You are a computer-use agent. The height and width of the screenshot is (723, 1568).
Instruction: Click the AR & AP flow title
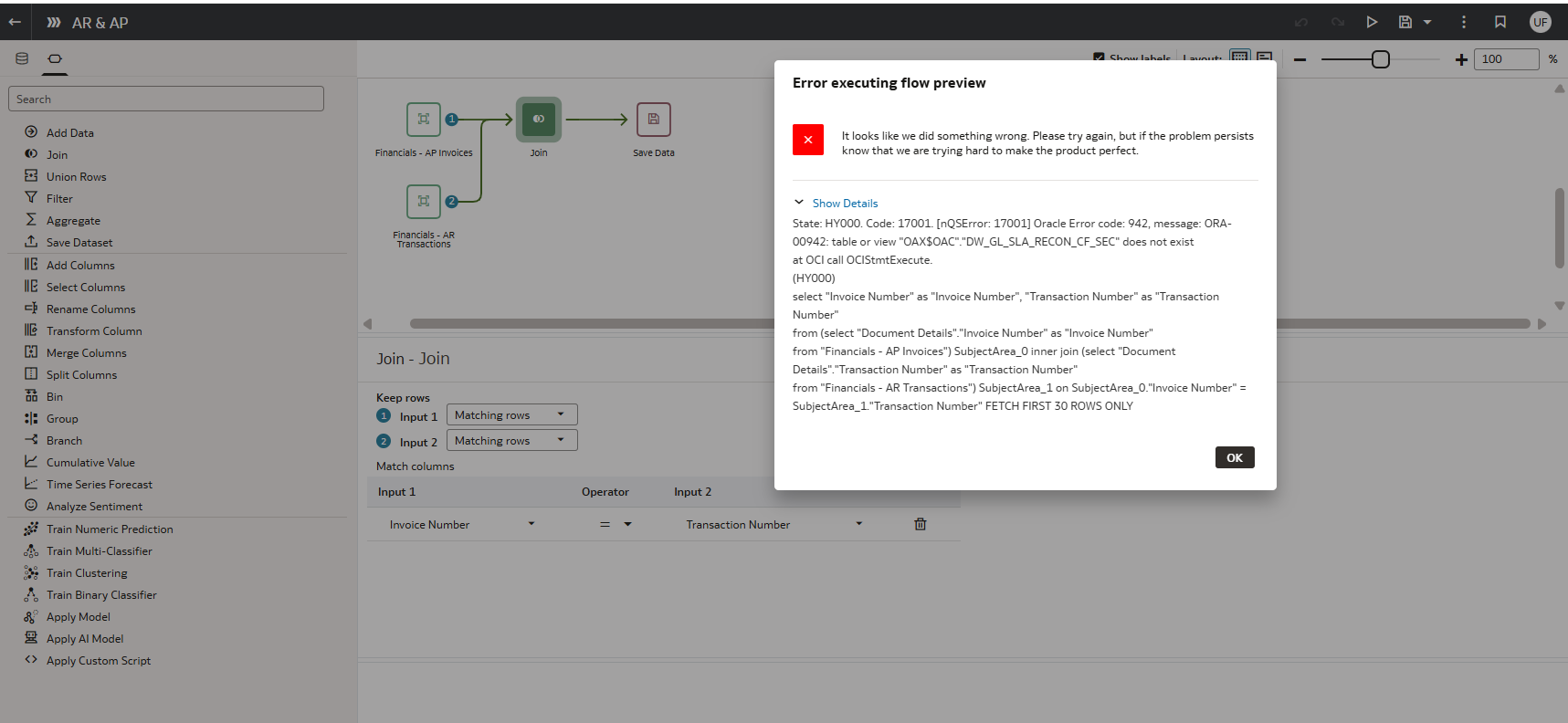[100, 23]
